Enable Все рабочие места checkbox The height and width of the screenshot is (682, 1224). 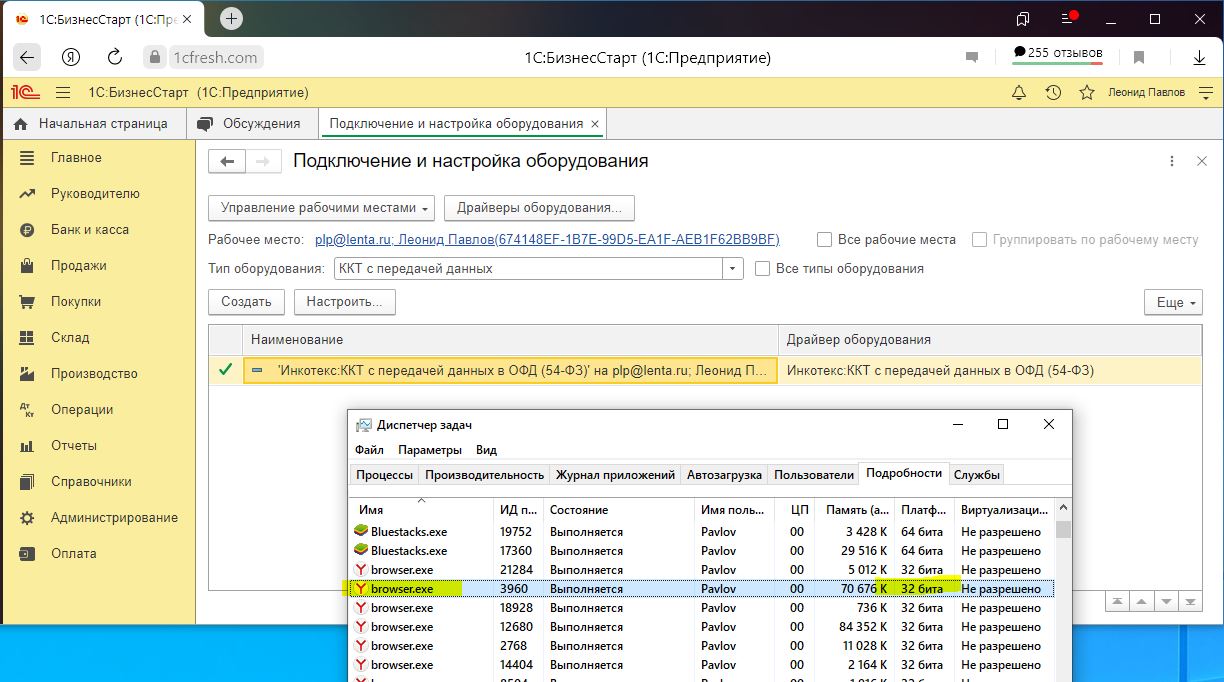825,240
